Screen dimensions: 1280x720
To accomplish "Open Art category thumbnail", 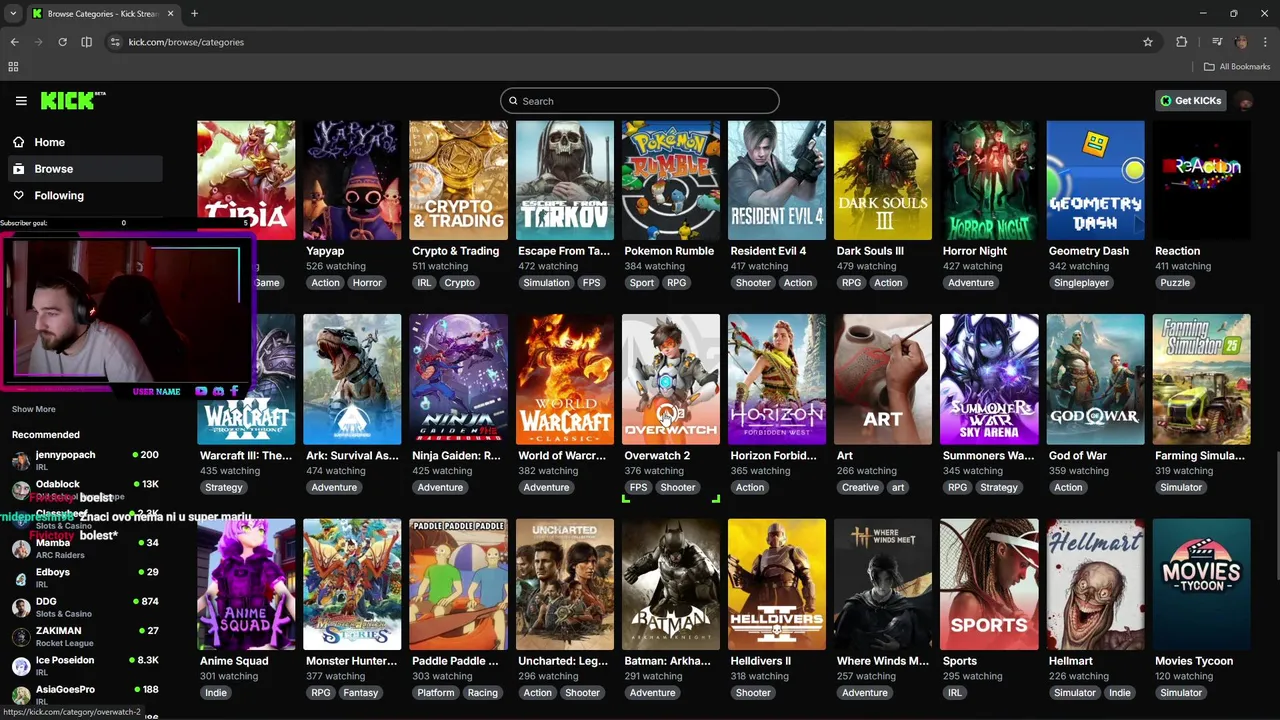I will click(x=883, y=379).
